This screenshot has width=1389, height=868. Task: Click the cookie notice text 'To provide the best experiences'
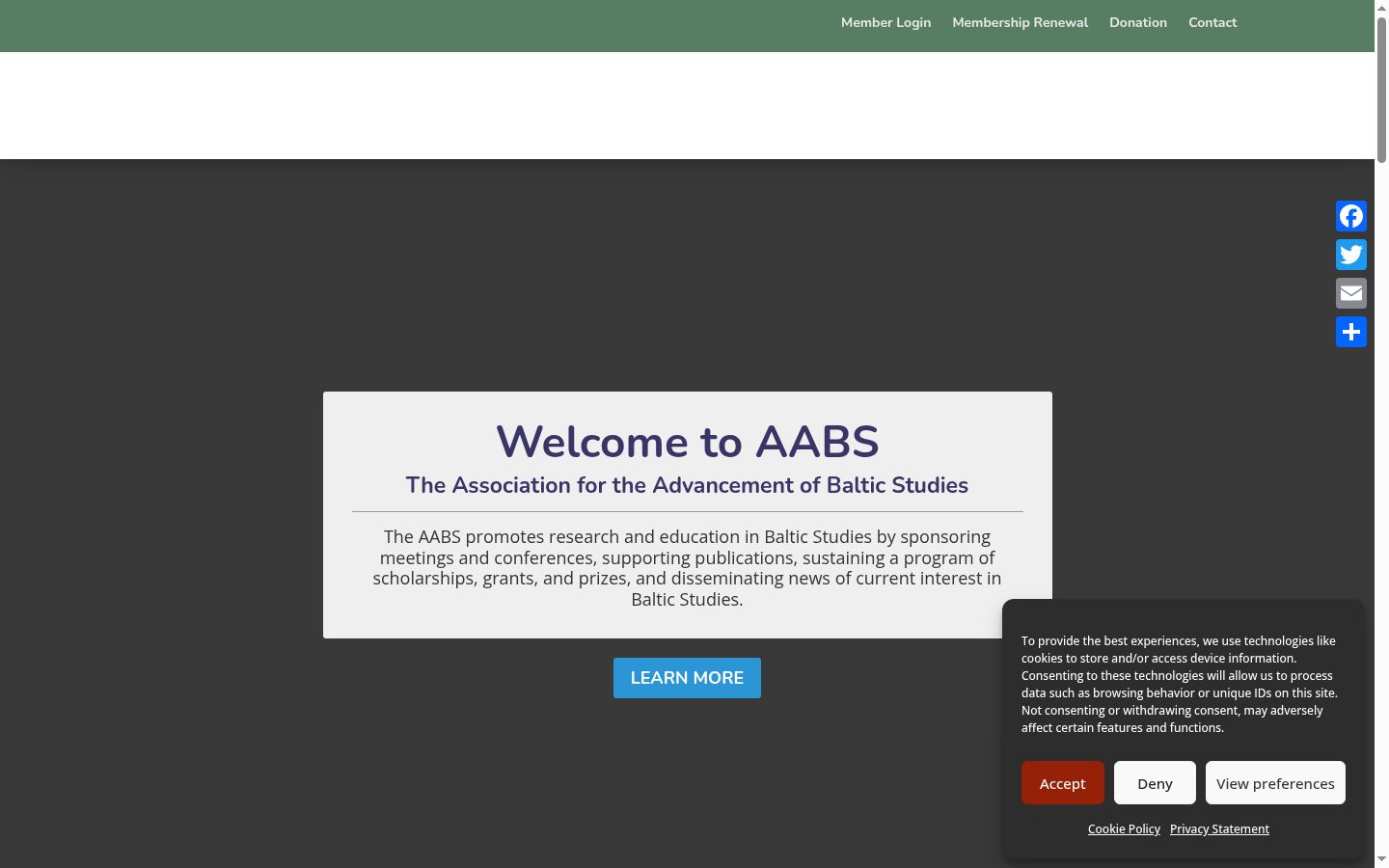click(1180, 684)
